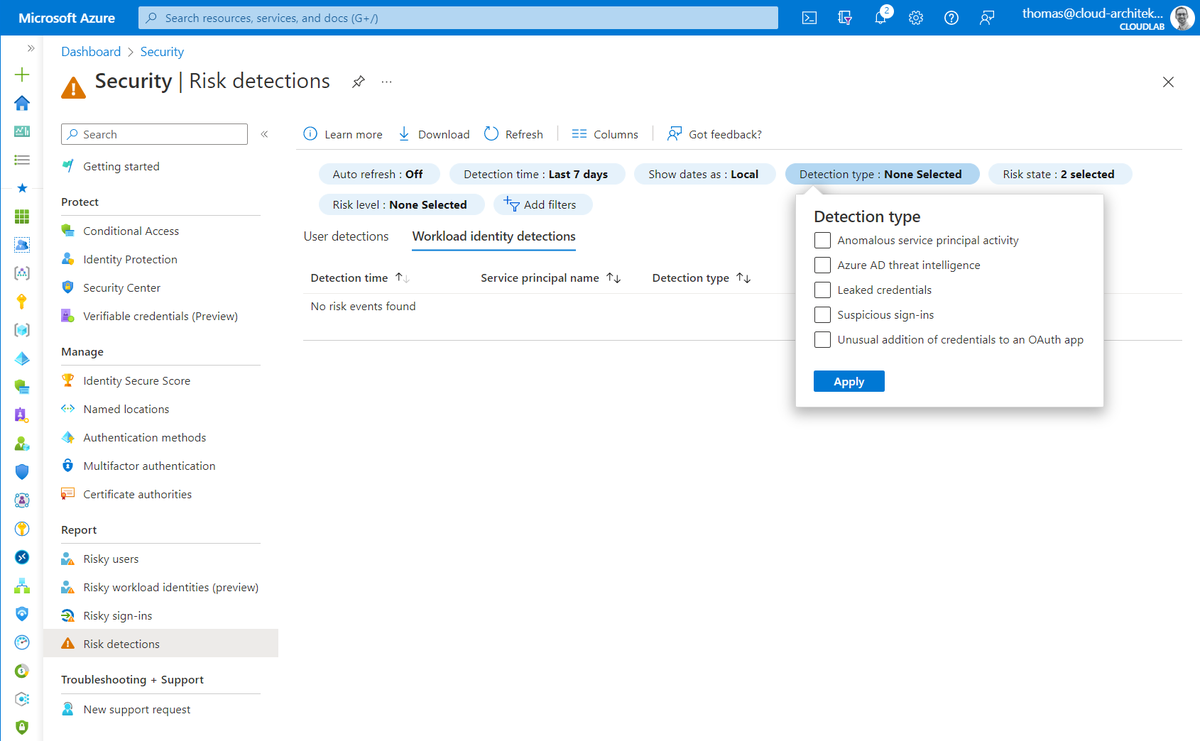Screen dimensions: 1200x741
Task: Check Azure AD threat intelligence
Action: coord(822,265)
